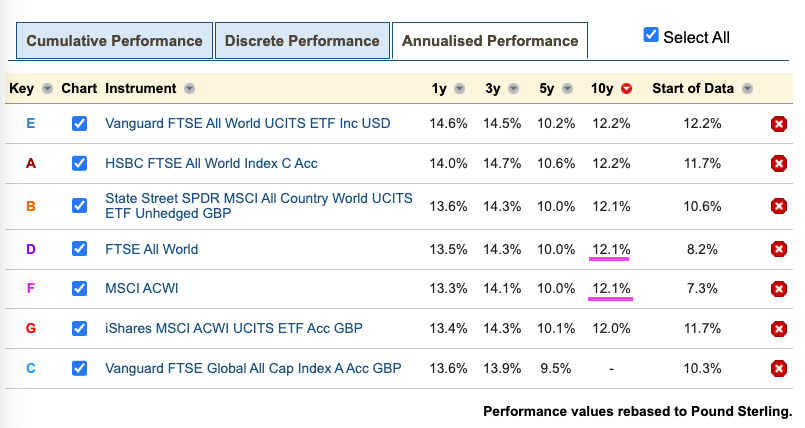Delete iShares MSCI ACWI UCITS ETF row
805x428 pixels.
[778, 329]
